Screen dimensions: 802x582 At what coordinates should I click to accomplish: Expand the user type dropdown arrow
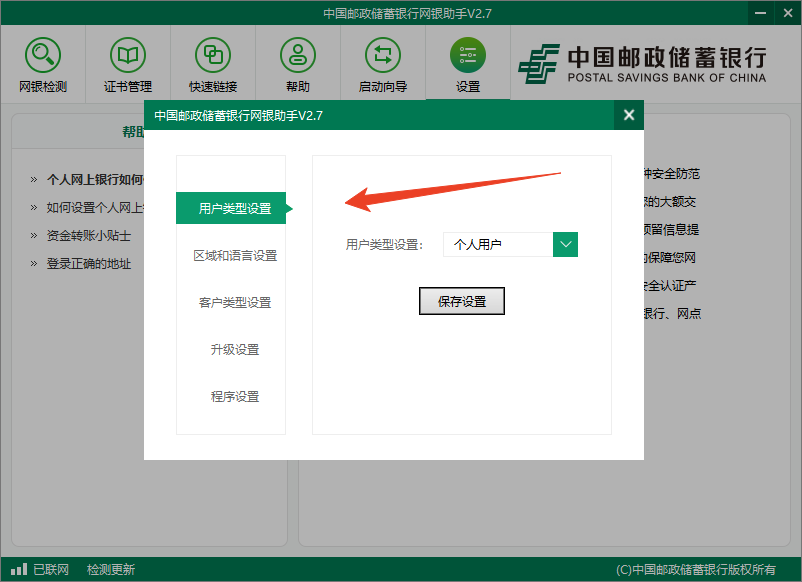tap(565, 244)
